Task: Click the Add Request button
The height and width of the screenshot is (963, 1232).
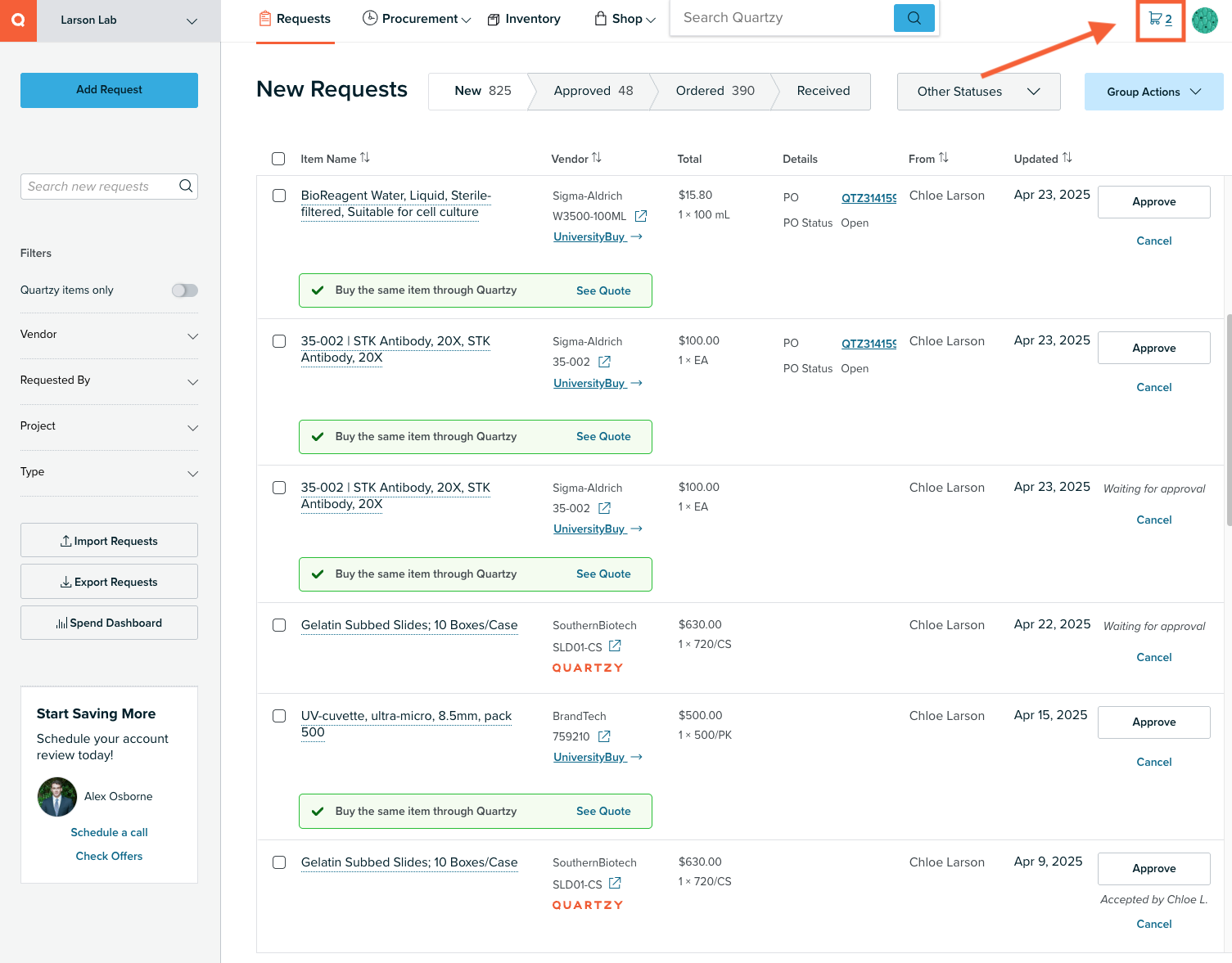Action: point(109,90)
